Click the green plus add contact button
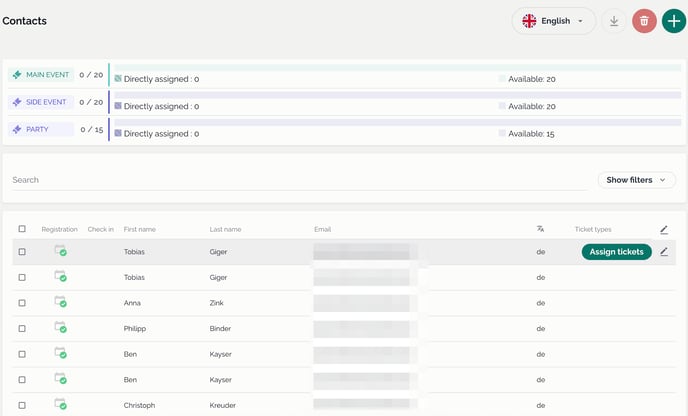 point(674,21)
